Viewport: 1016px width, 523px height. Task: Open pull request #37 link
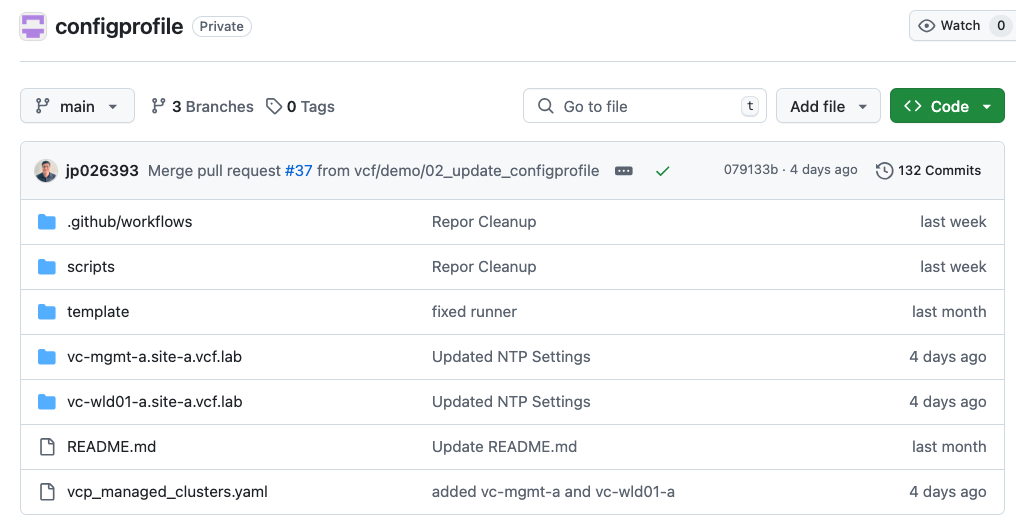pyautogui.click(x=299, y=171)
